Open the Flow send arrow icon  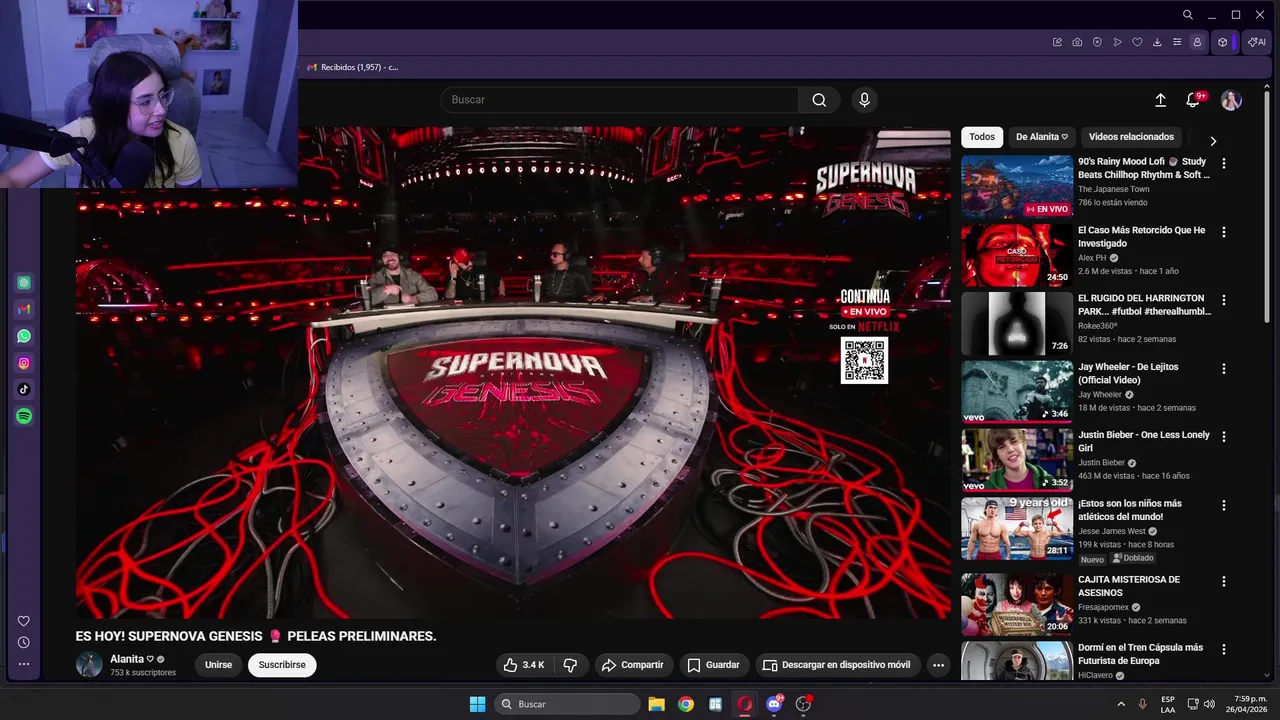point(1117,42)
